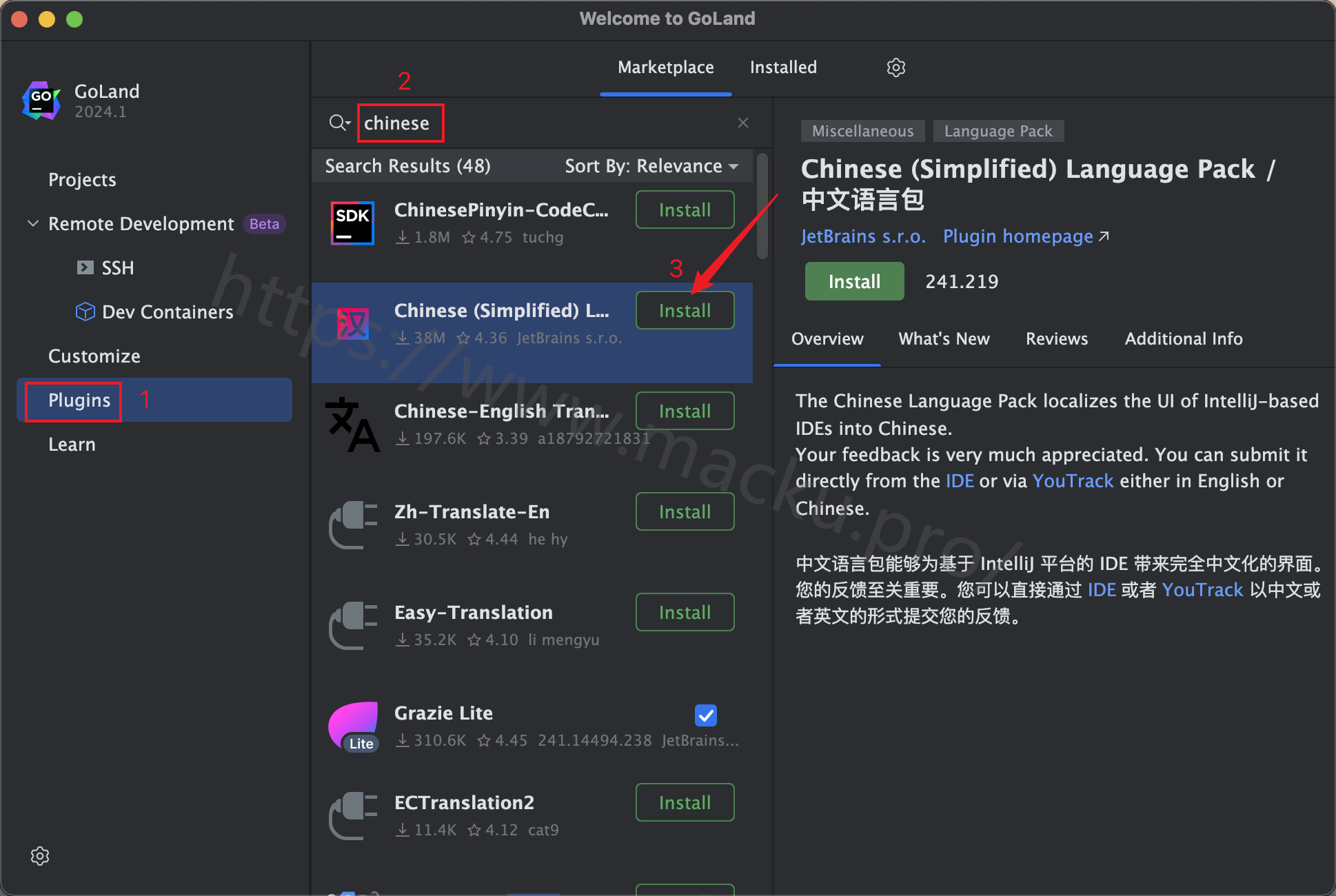Select the Easy-Translation plugin name

[x=473, y=612]
